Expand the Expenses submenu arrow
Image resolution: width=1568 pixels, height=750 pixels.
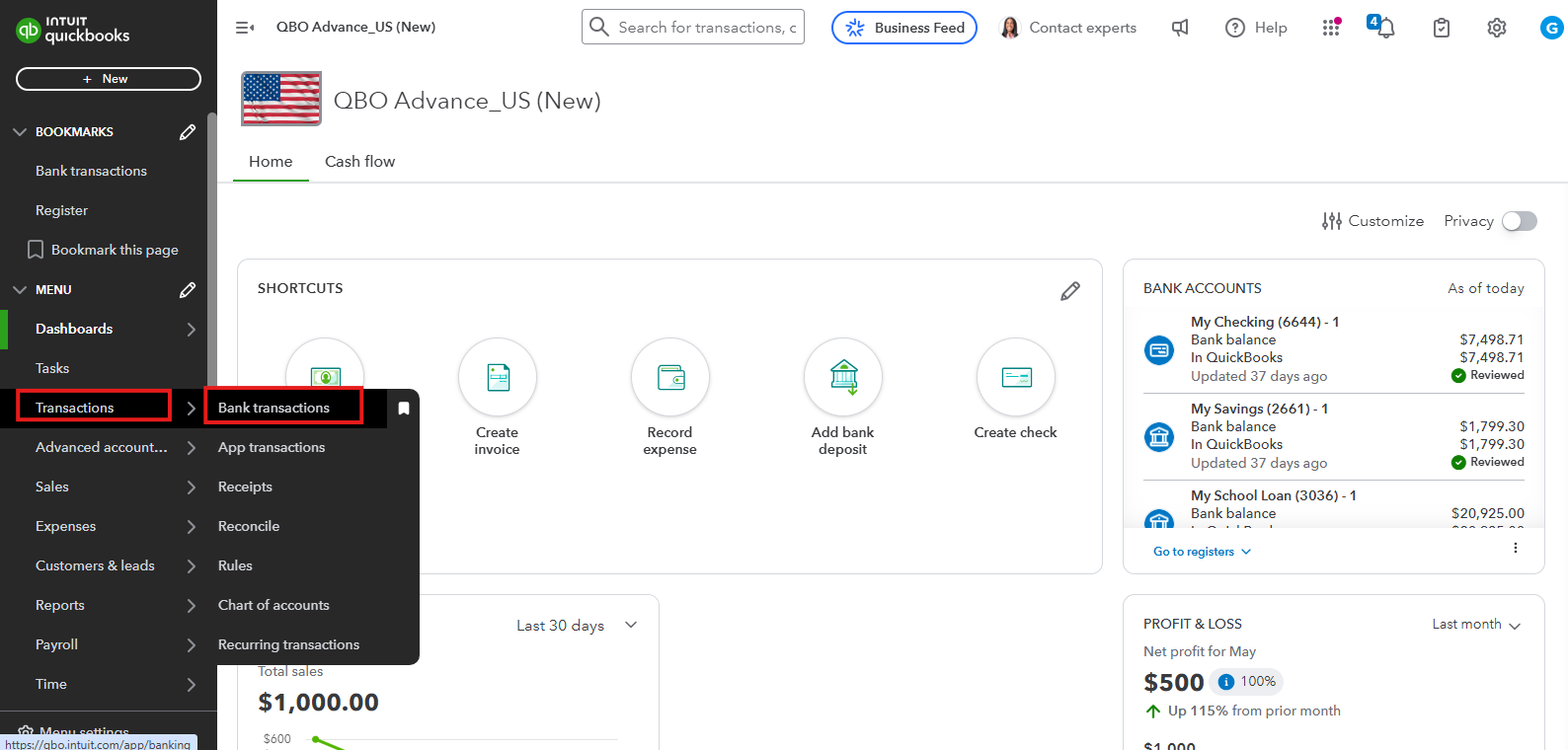[192, 526]
